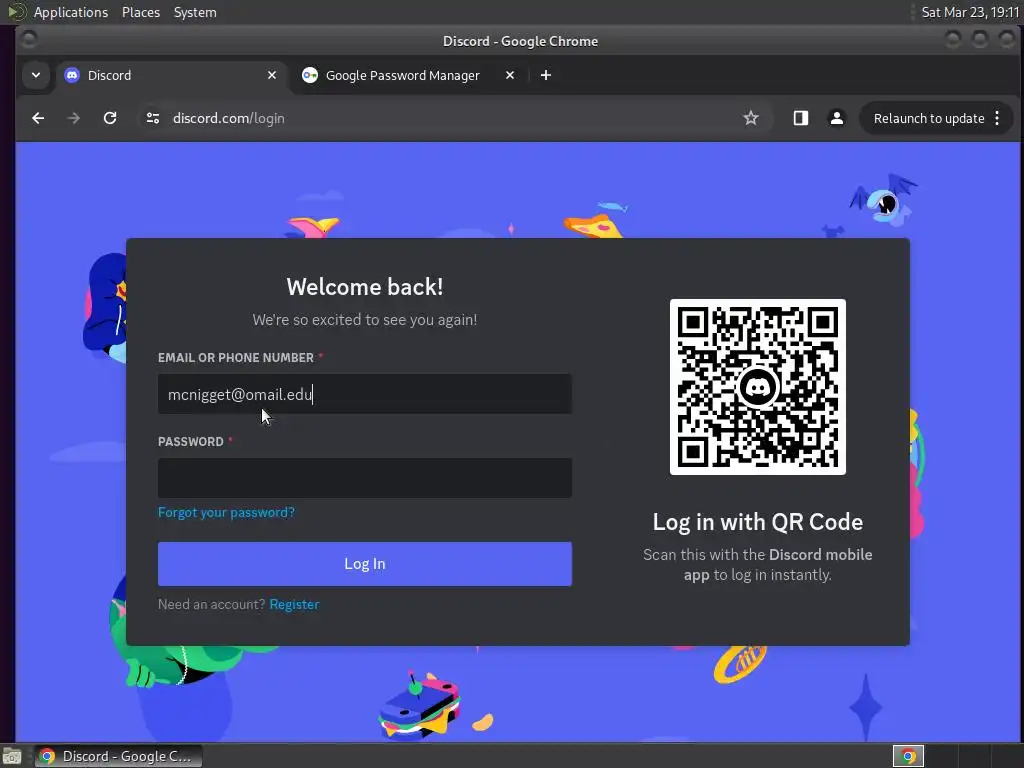Click the Discord favicon in the tab
Screen dimensions: 1024x768
tap(72, 75)
